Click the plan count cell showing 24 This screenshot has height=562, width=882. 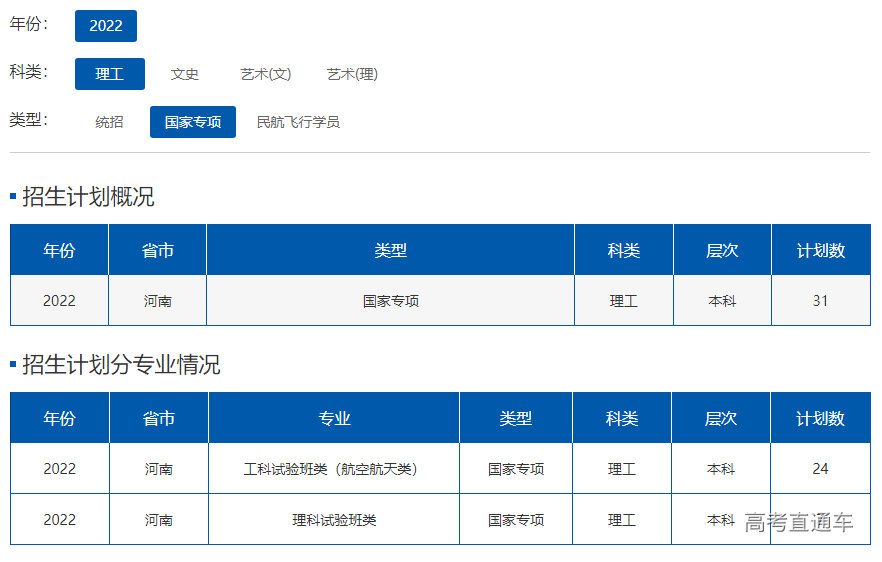point(820,468)
